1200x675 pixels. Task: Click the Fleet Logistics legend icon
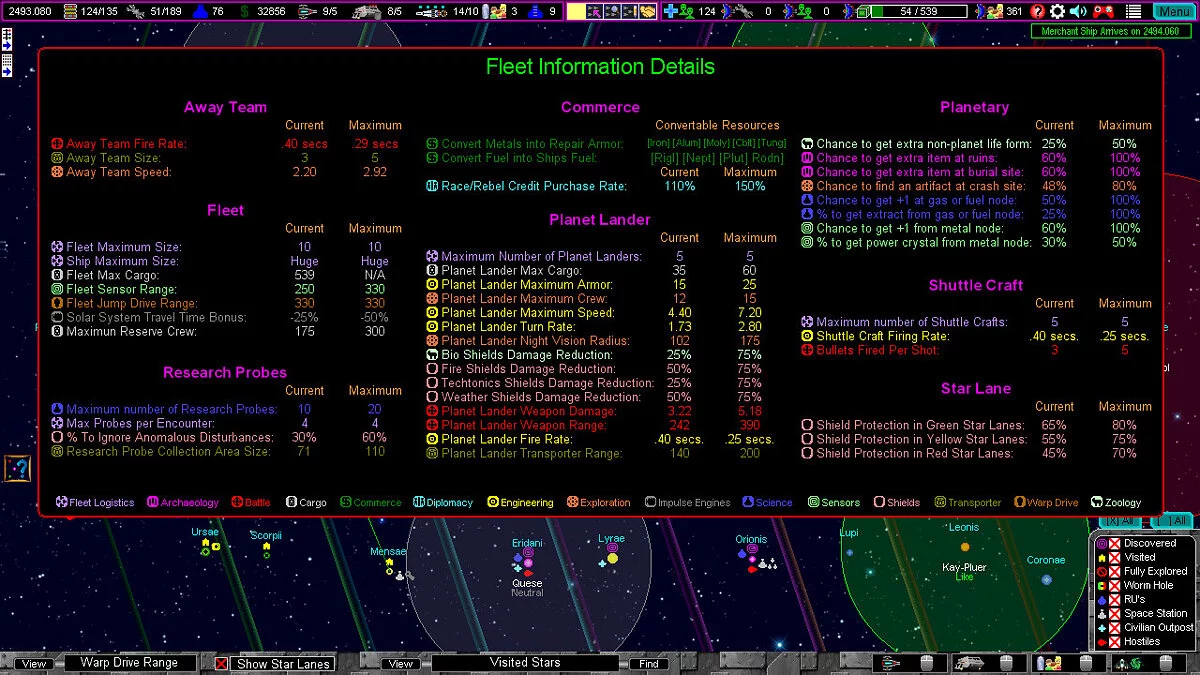point(62,503)
